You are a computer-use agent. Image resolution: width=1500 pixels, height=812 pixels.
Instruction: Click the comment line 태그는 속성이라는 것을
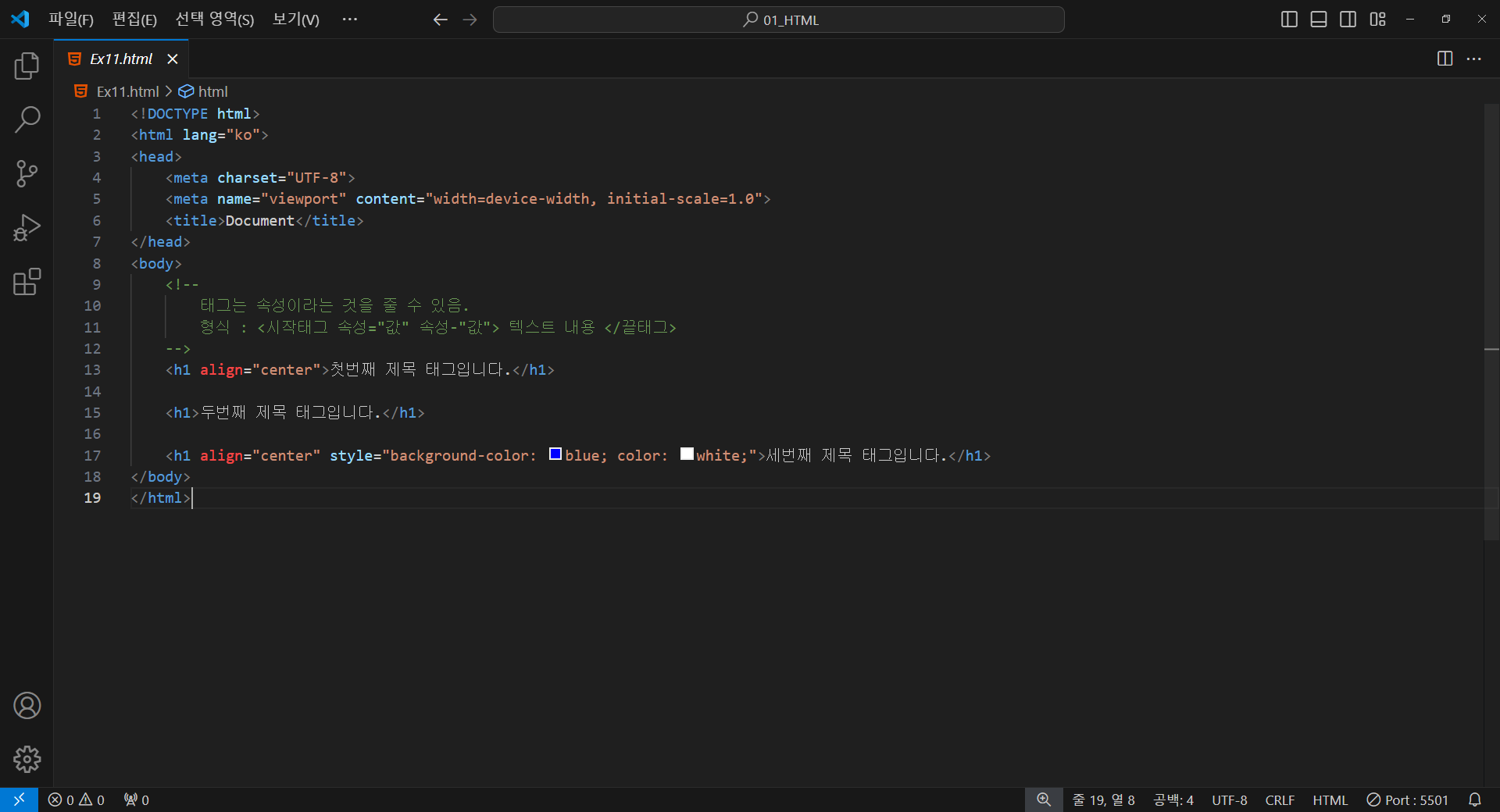tap(334, 305)
